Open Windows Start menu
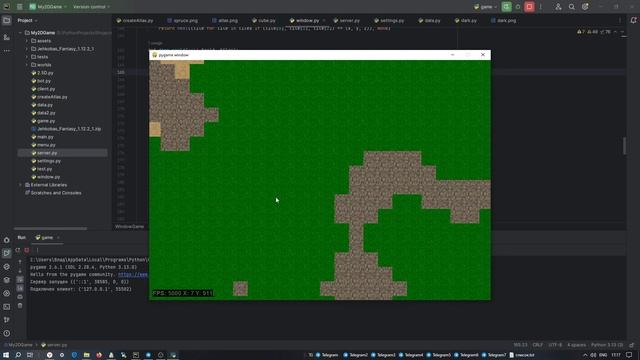Viewport: 640px width, 360px height. click(x=6, y=355)
